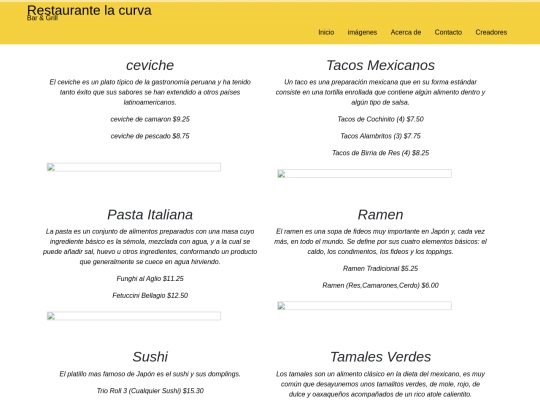The height and width of the screenshot is (405, 540).
Task: Click the tamales description paragraph
Action: coord(380,384)
